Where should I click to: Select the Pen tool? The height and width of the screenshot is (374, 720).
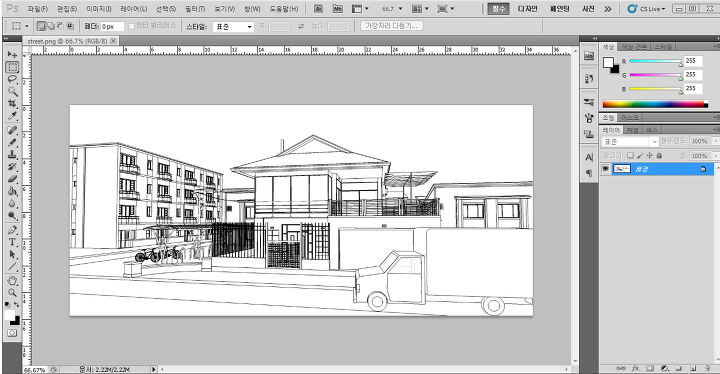tap(12, 230)
